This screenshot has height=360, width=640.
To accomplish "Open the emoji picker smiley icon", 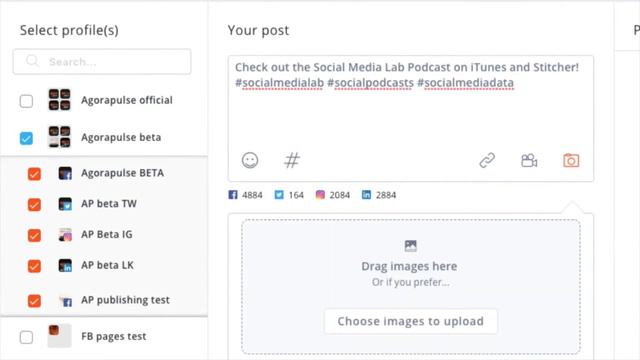I will point(250,160).
